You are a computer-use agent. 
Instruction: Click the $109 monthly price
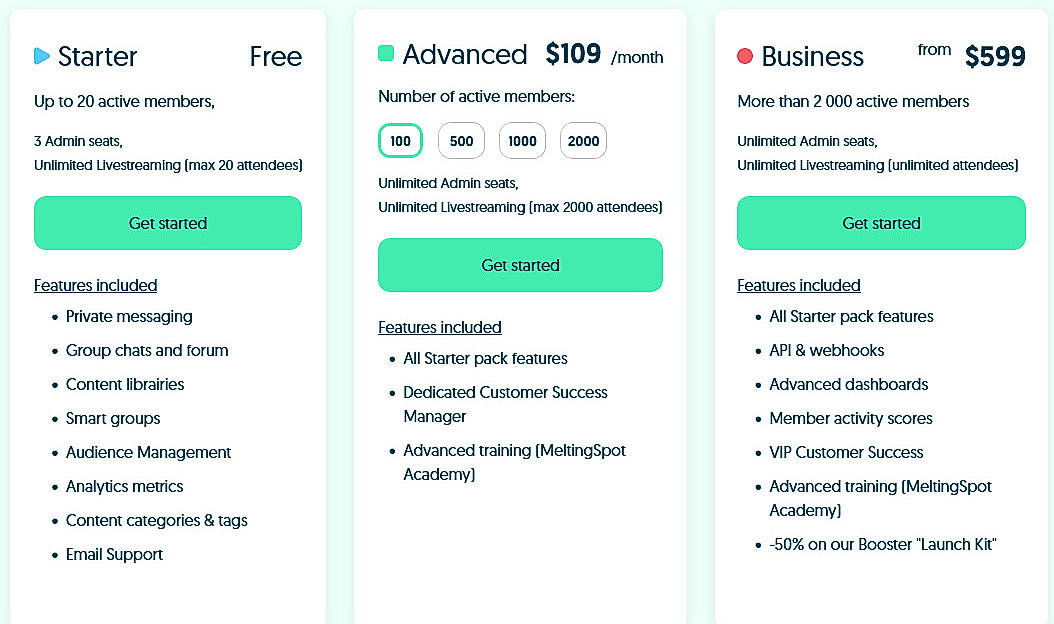coord(574,55)
